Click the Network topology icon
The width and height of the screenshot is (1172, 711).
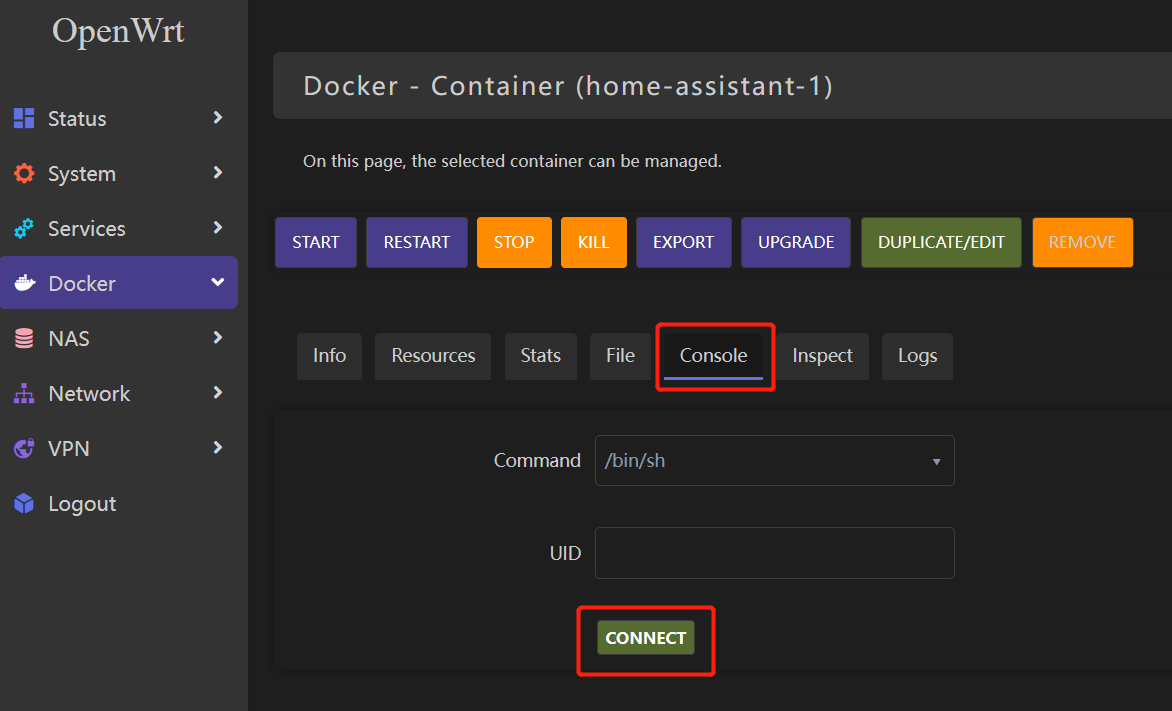[24, 394]
